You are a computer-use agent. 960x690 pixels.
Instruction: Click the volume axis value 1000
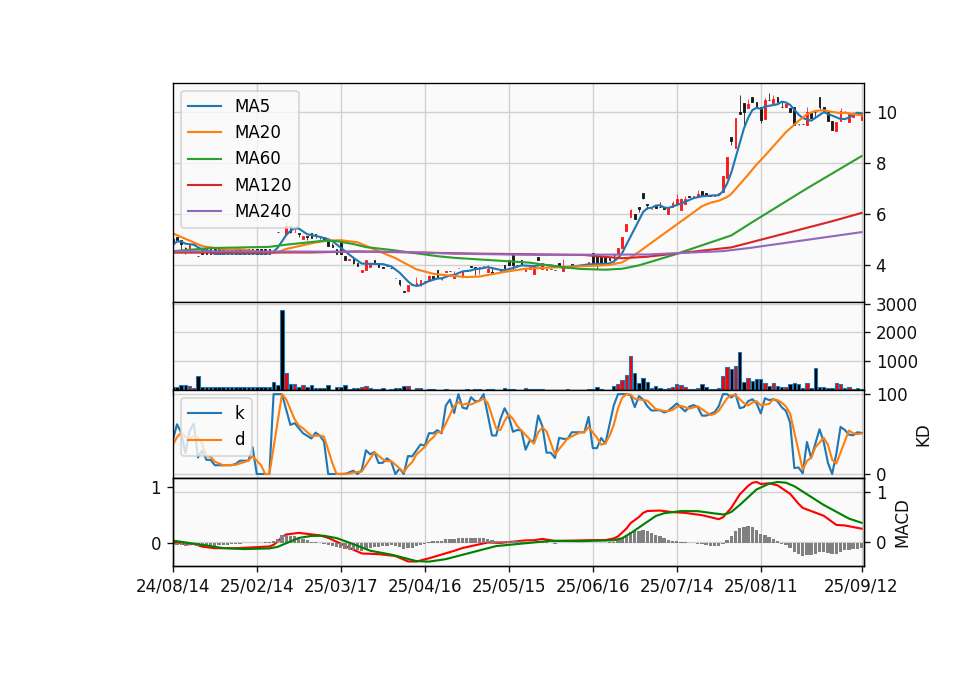click(896, 362)
